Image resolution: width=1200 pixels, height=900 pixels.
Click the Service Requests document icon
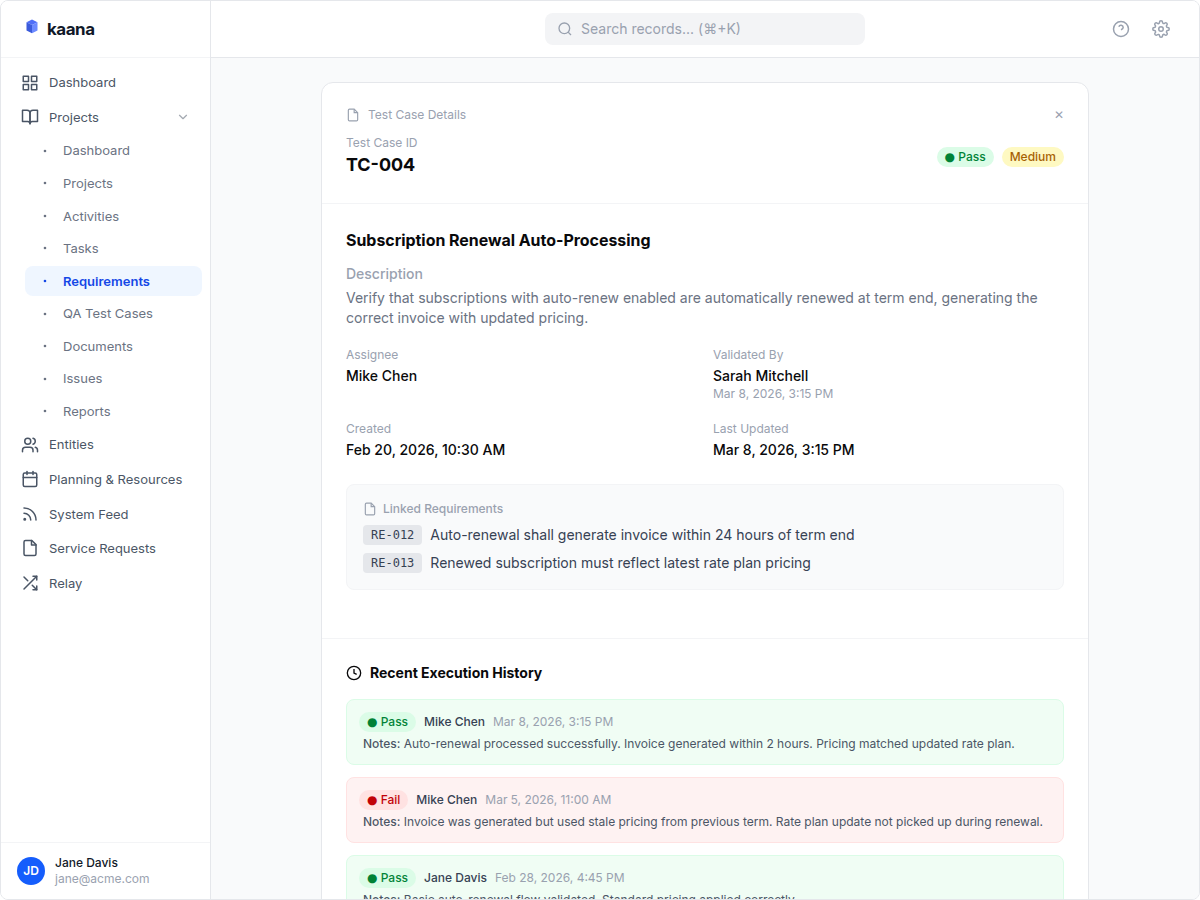pyautogui.click(x=31, y=548)
